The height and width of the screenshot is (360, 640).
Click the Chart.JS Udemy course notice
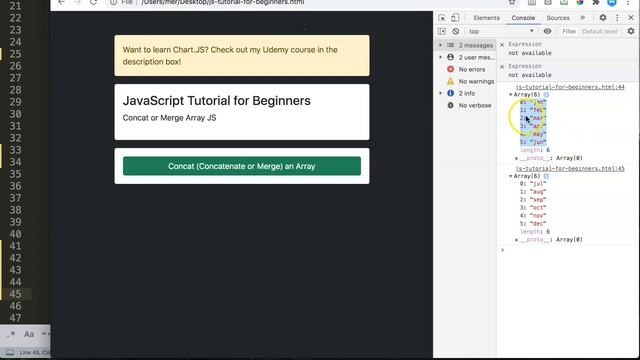[x=242, y=56]
